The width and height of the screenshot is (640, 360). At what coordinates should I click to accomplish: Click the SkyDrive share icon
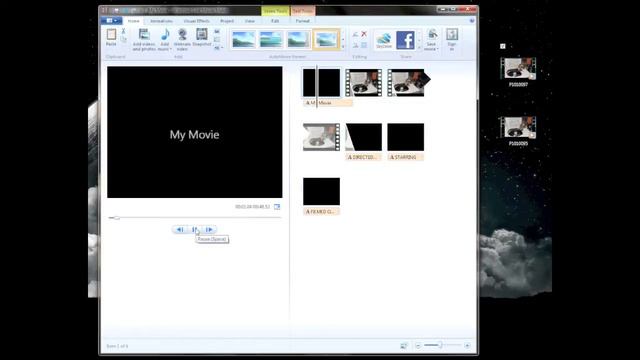click(x=384, y=40)
